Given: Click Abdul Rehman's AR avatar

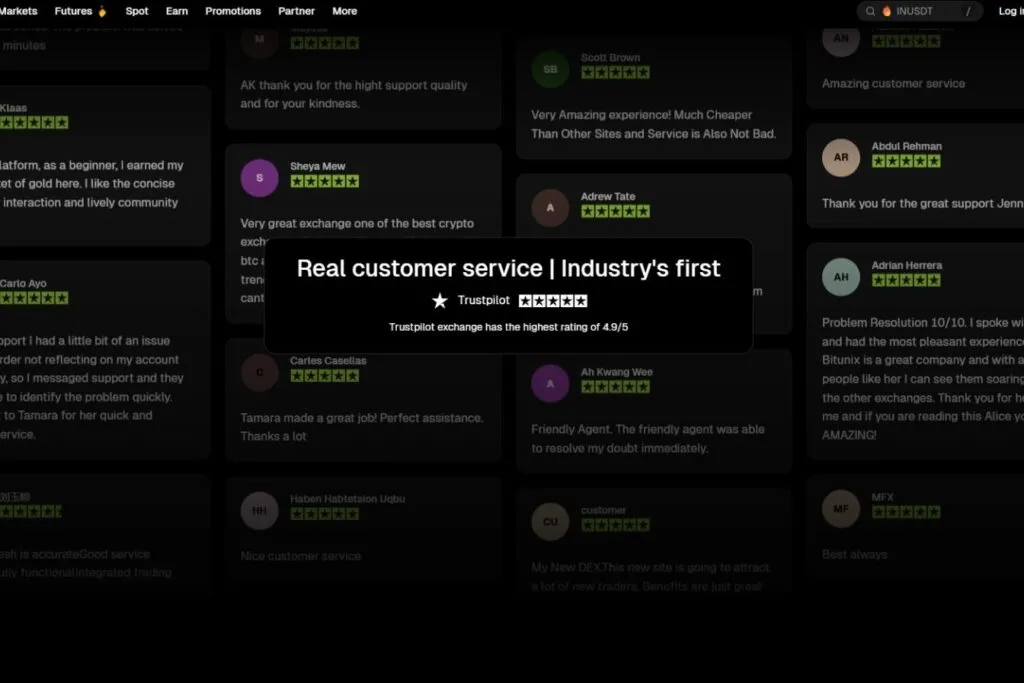Looking at the screenshot, I should coord(841,157).
